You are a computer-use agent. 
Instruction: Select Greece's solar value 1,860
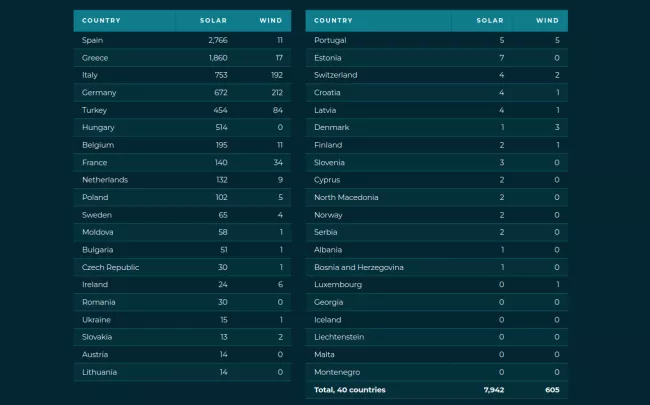coord(218,58)
